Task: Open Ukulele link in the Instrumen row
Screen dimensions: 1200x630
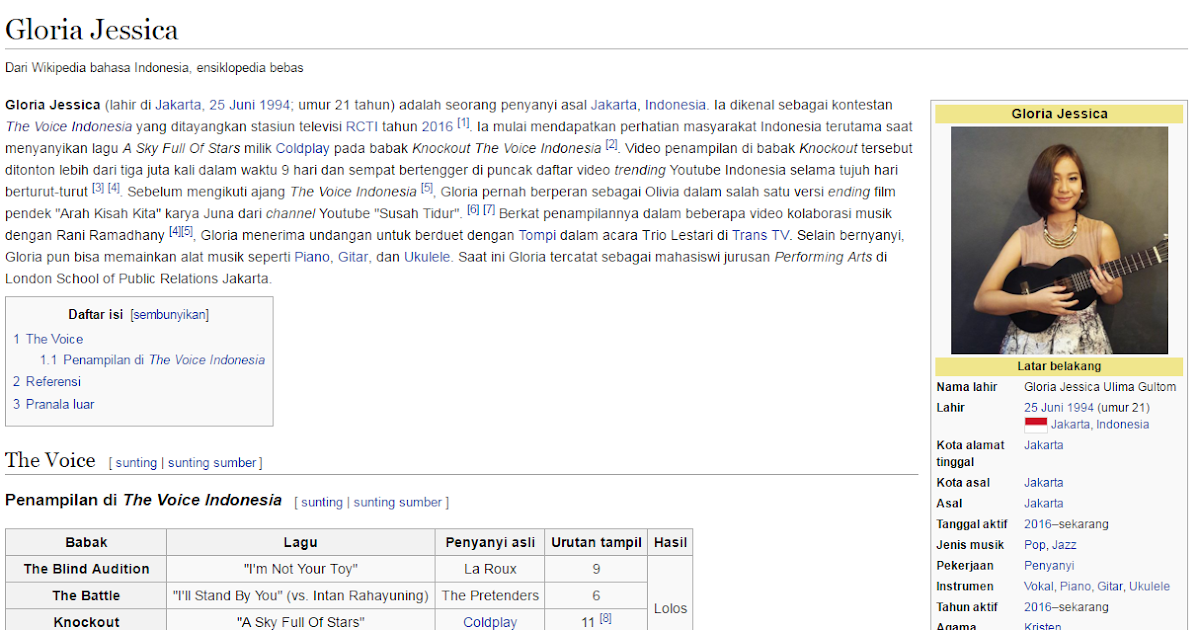Action: [1149, 587]
